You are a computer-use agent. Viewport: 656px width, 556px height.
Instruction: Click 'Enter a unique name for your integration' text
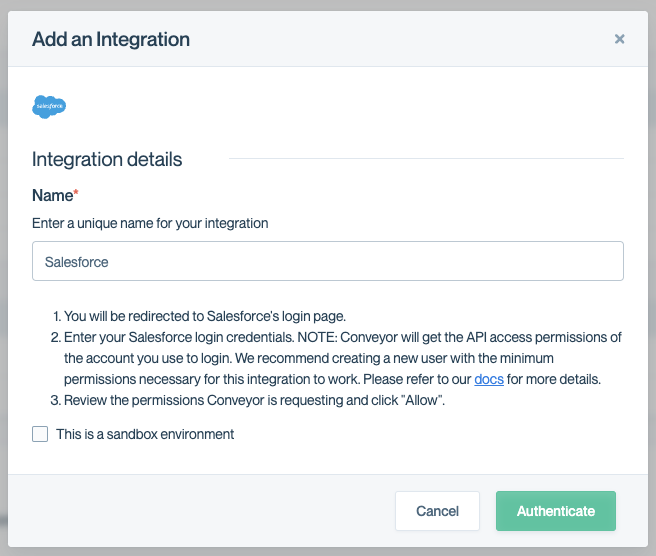(x=150, y=223)
